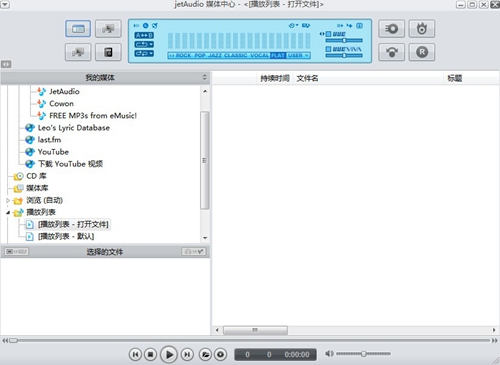500x365 pixels.
Task: Collapse the 播放列表 node
Action: 8,212
